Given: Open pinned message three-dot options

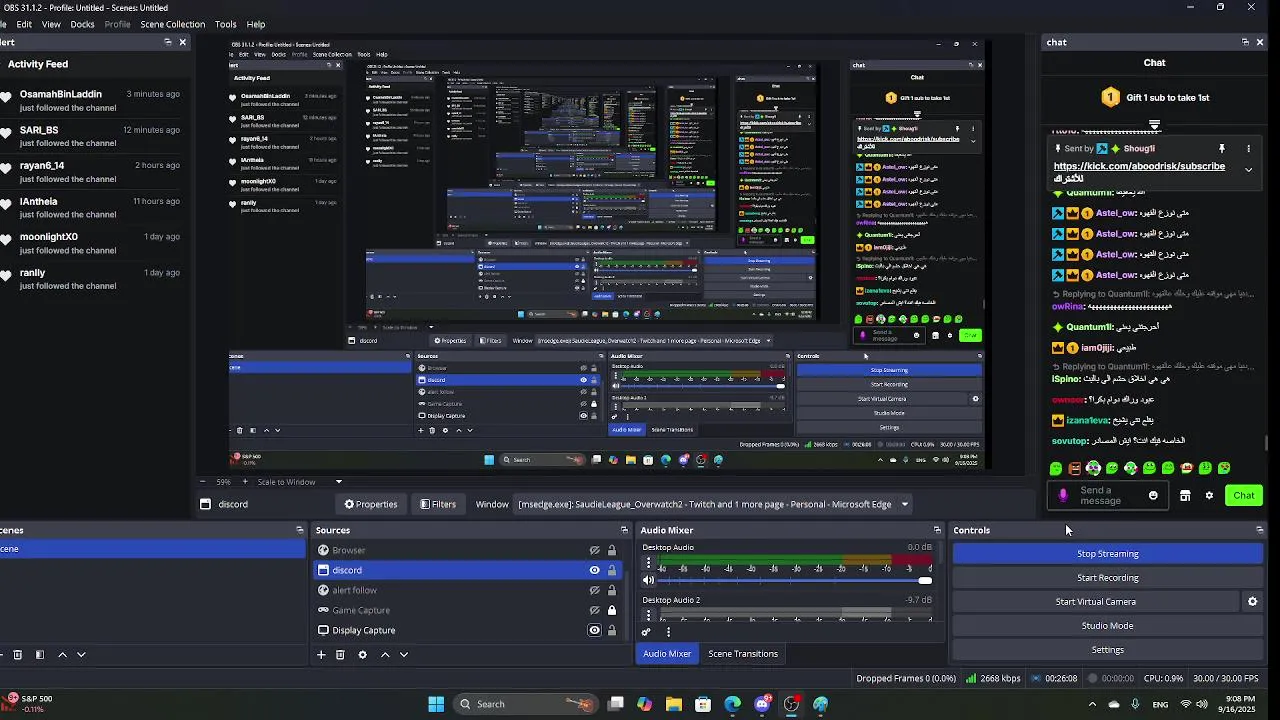Looking at the screenshot, I should 1248,148.
